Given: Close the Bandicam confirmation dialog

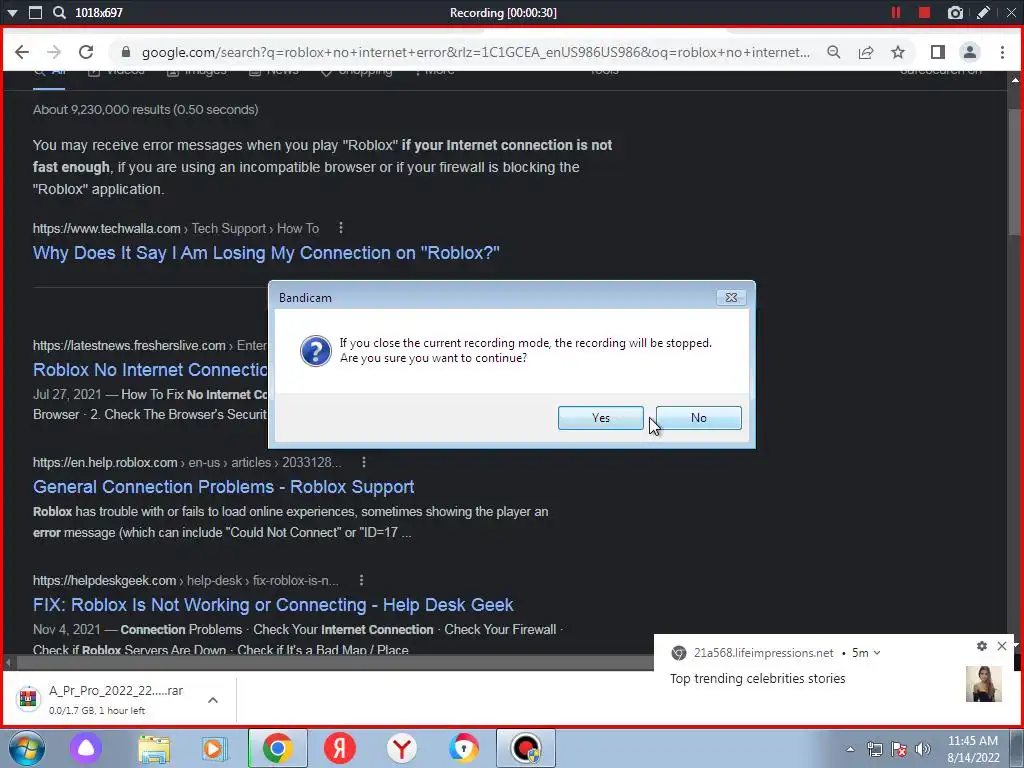Looking at the screenshot, I should coord(731,298).
